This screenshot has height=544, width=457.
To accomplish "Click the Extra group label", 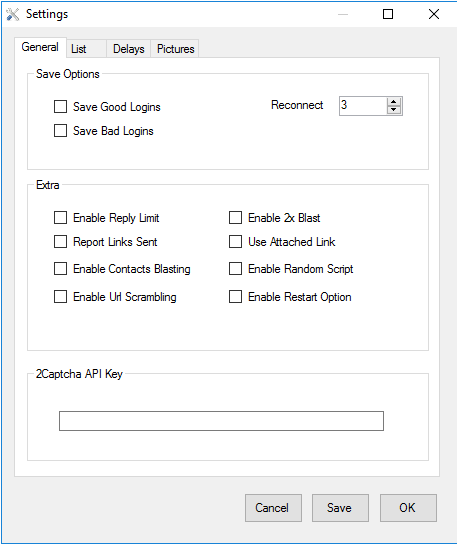I will click(48, 185).
